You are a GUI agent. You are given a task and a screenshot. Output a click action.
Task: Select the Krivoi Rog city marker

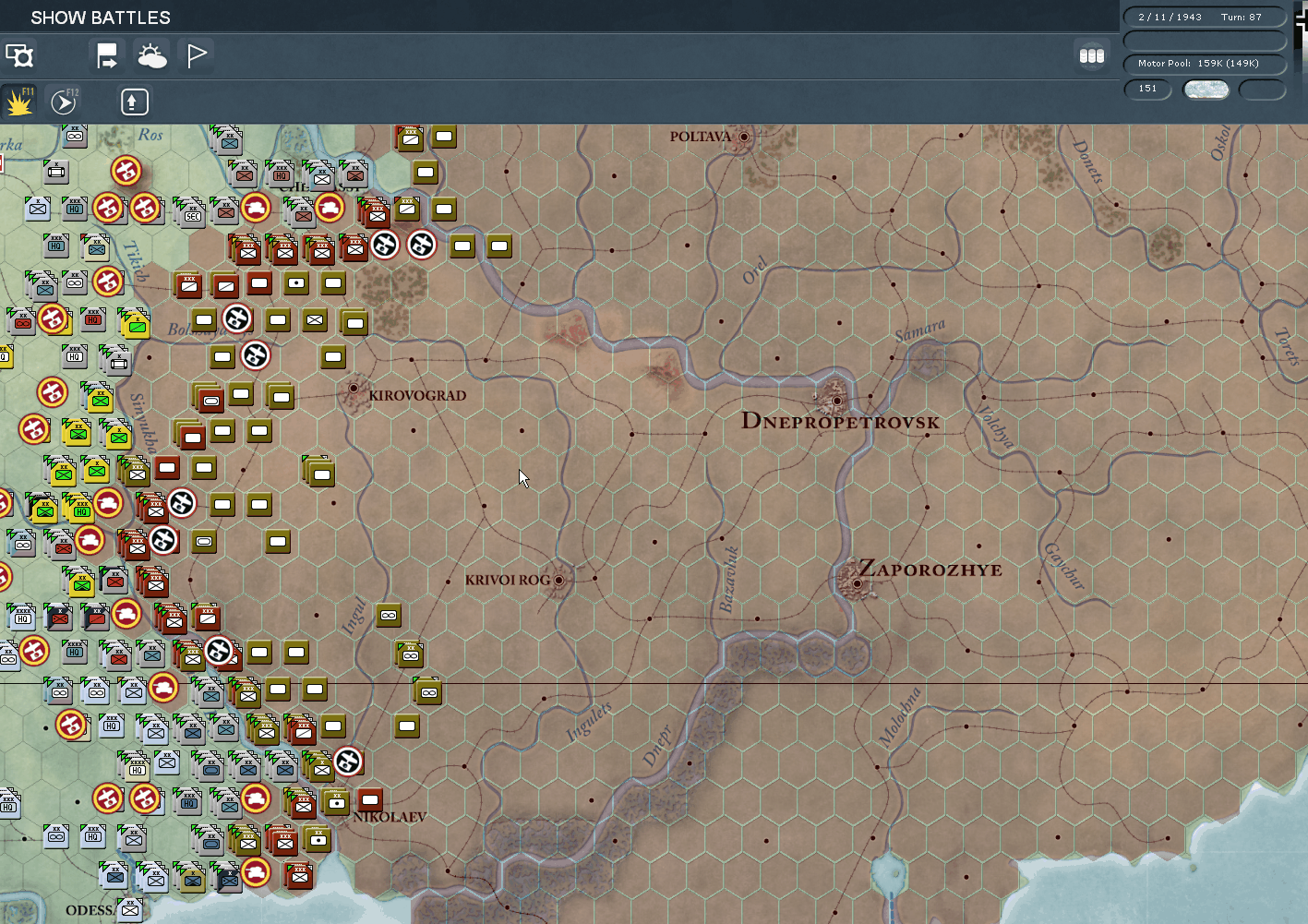pos(558,580)
